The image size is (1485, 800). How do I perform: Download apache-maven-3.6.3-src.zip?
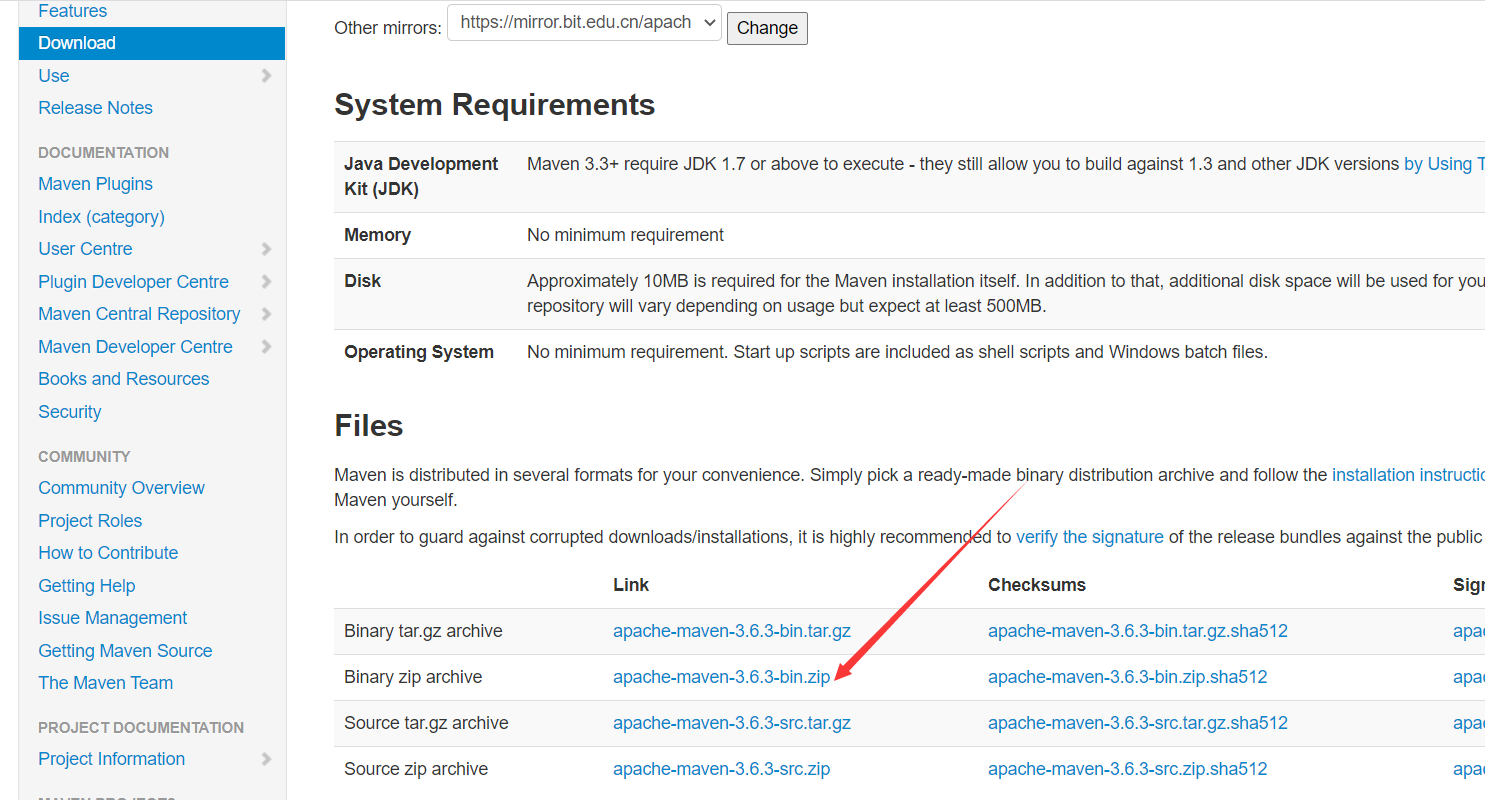(x=721, y=769)
